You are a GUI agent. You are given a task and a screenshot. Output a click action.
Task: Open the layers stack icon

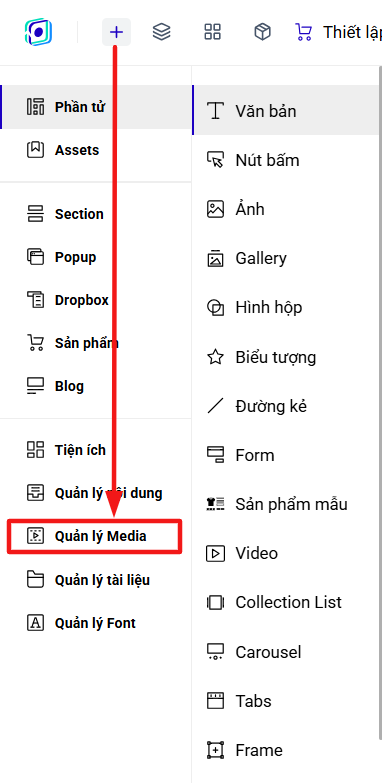[x=161, y=32]
